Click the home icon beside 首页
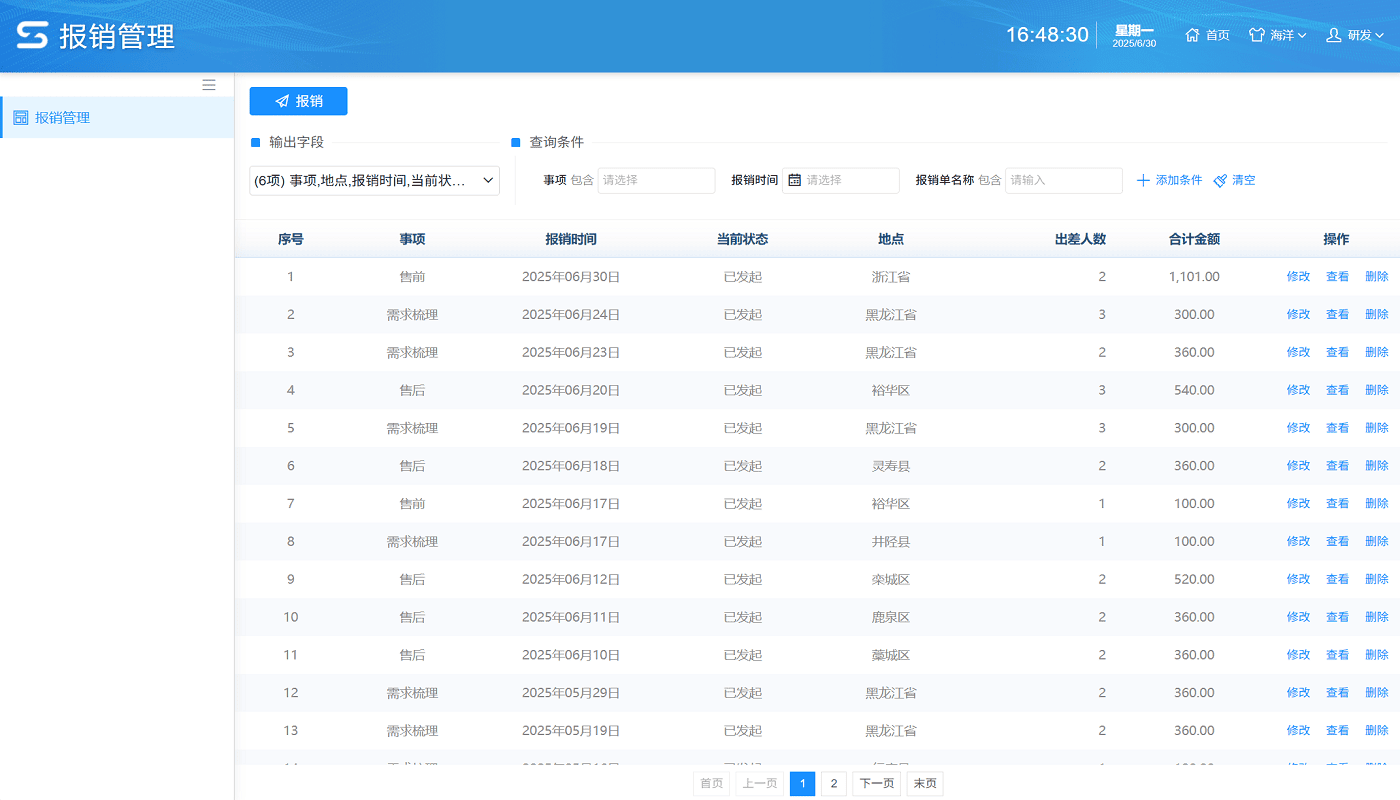The height and width of the screenshot is (800, 1400). click(x=1190, y=33)
